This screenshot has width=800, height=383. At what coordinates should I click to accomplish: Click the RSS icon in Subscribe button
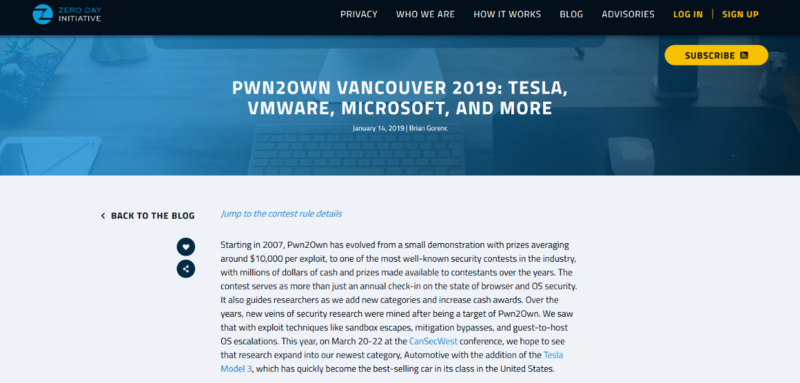[x=744, y=55]
